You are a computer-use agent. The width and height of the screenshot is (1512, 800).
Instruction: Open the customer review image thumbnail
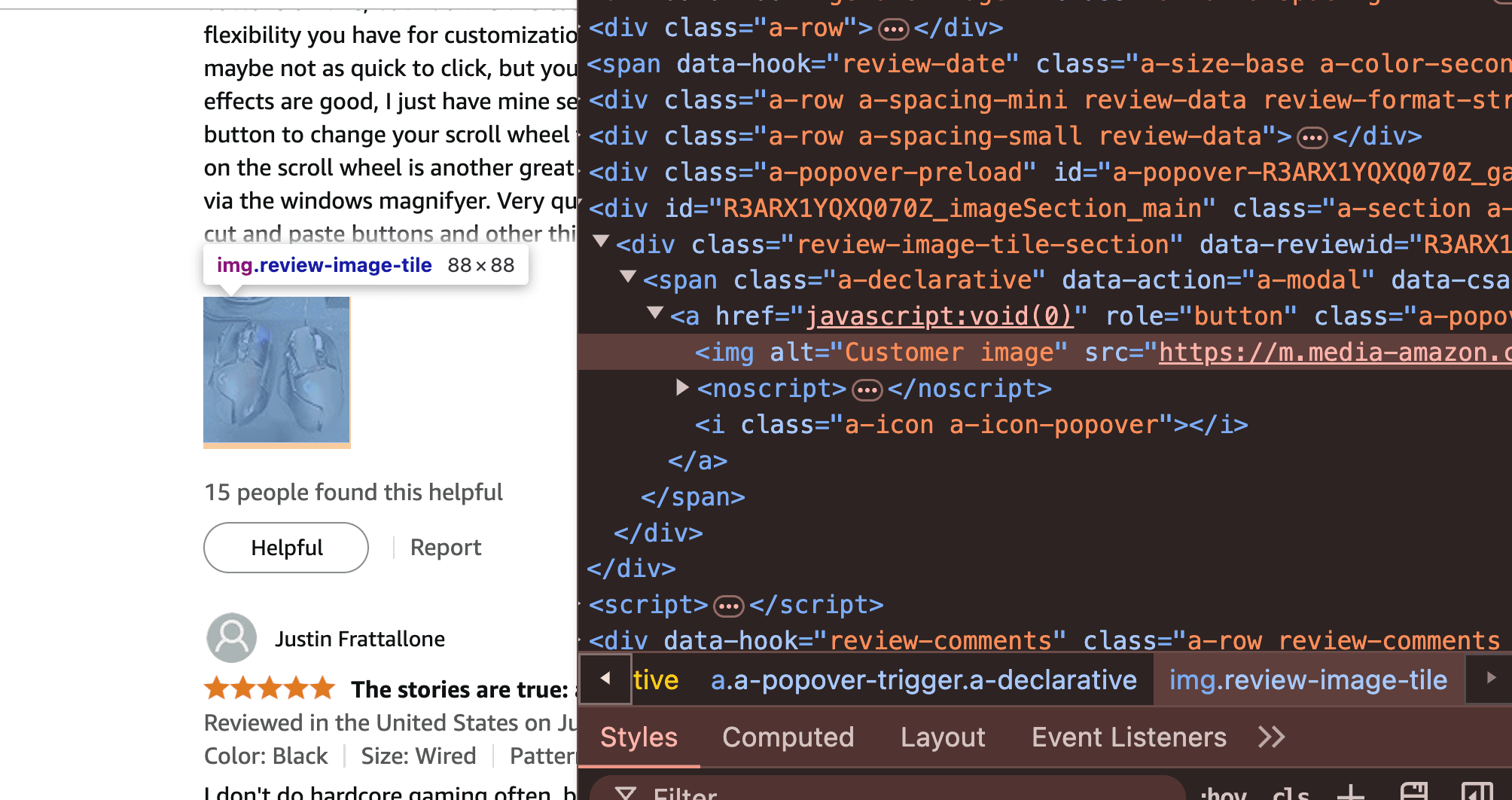pos(277,370)
